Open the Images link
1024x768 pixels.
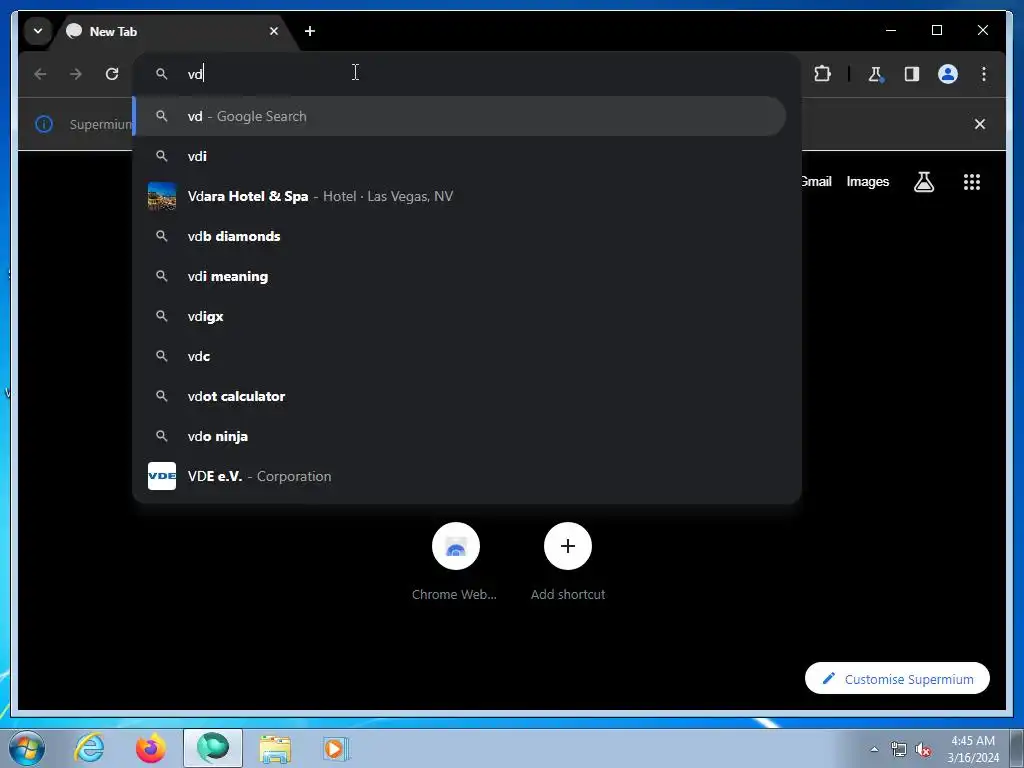(x=867, y=182)
